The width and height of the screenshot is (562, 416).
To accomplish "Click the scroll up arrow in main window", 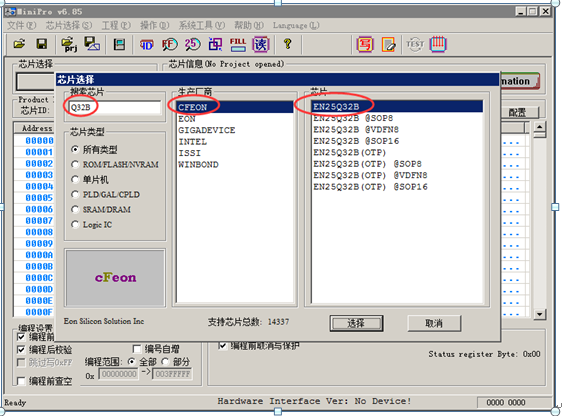I will [x=539, y=127].
